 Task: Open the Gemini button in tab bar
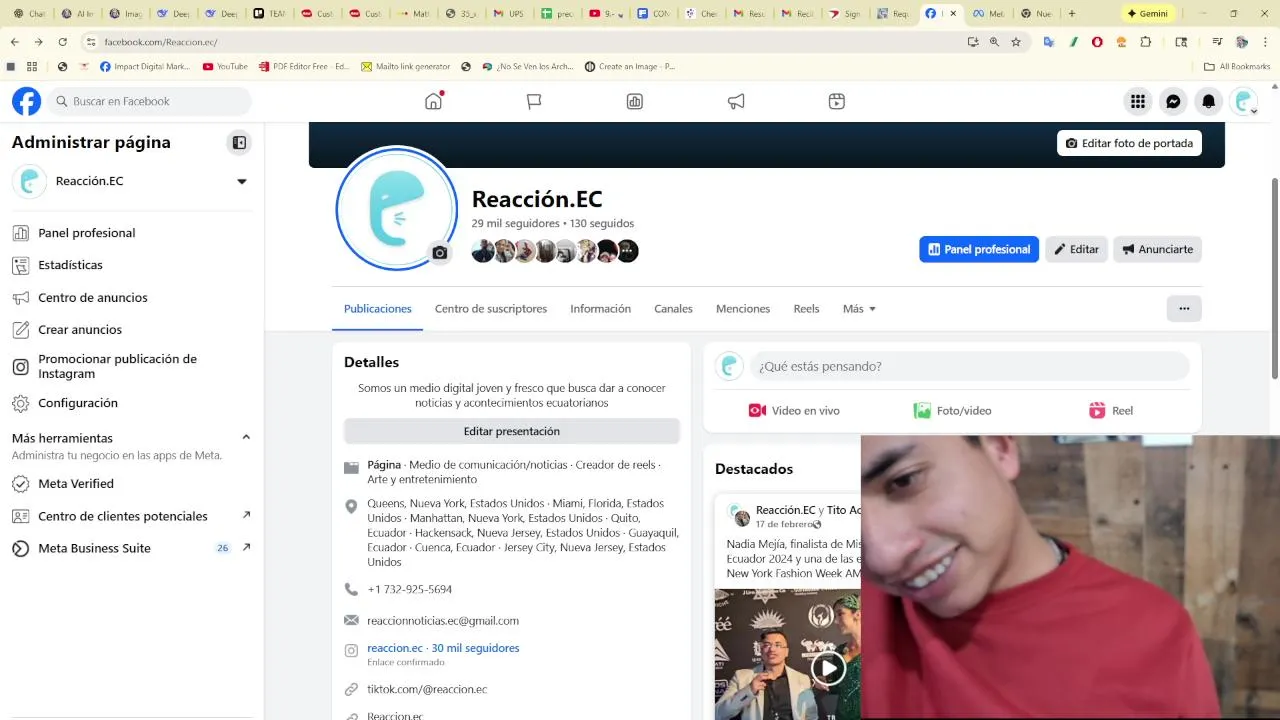point(1147,13)
